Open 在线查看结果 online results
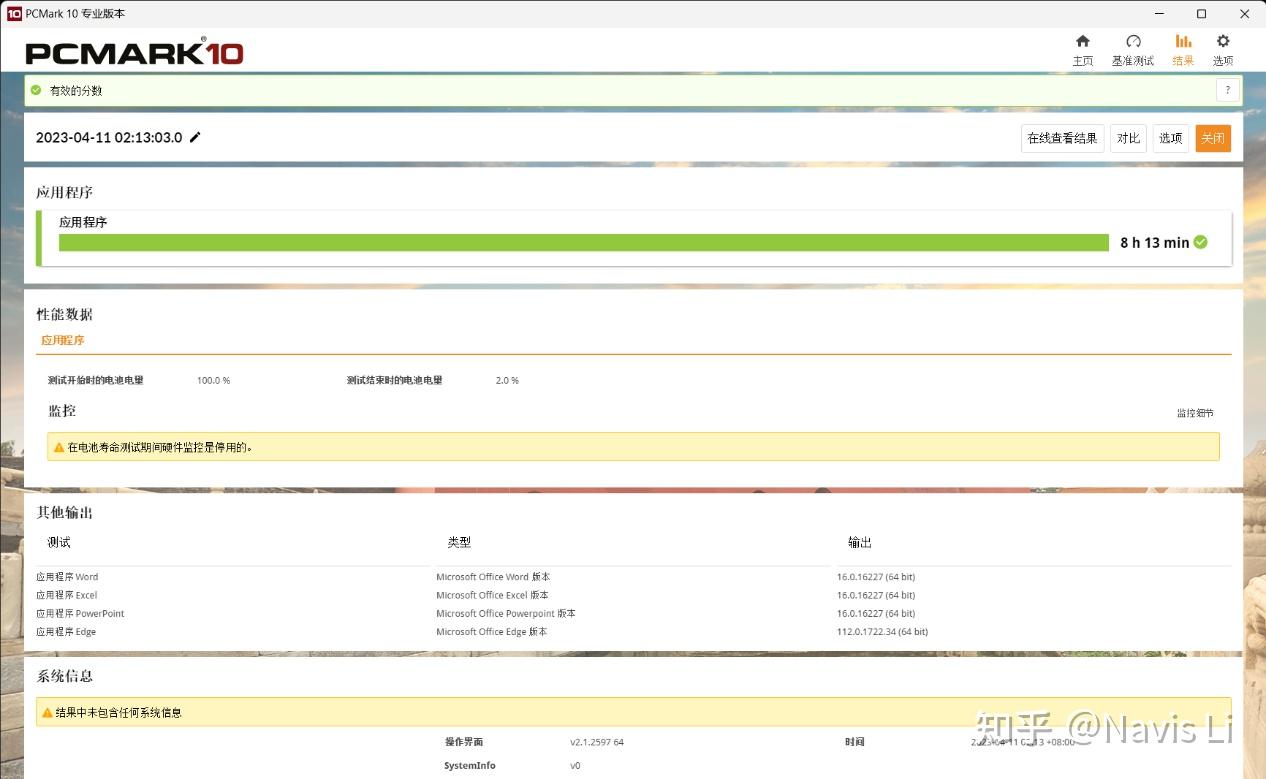The image size is (1266, 779). pos(1062,138)
